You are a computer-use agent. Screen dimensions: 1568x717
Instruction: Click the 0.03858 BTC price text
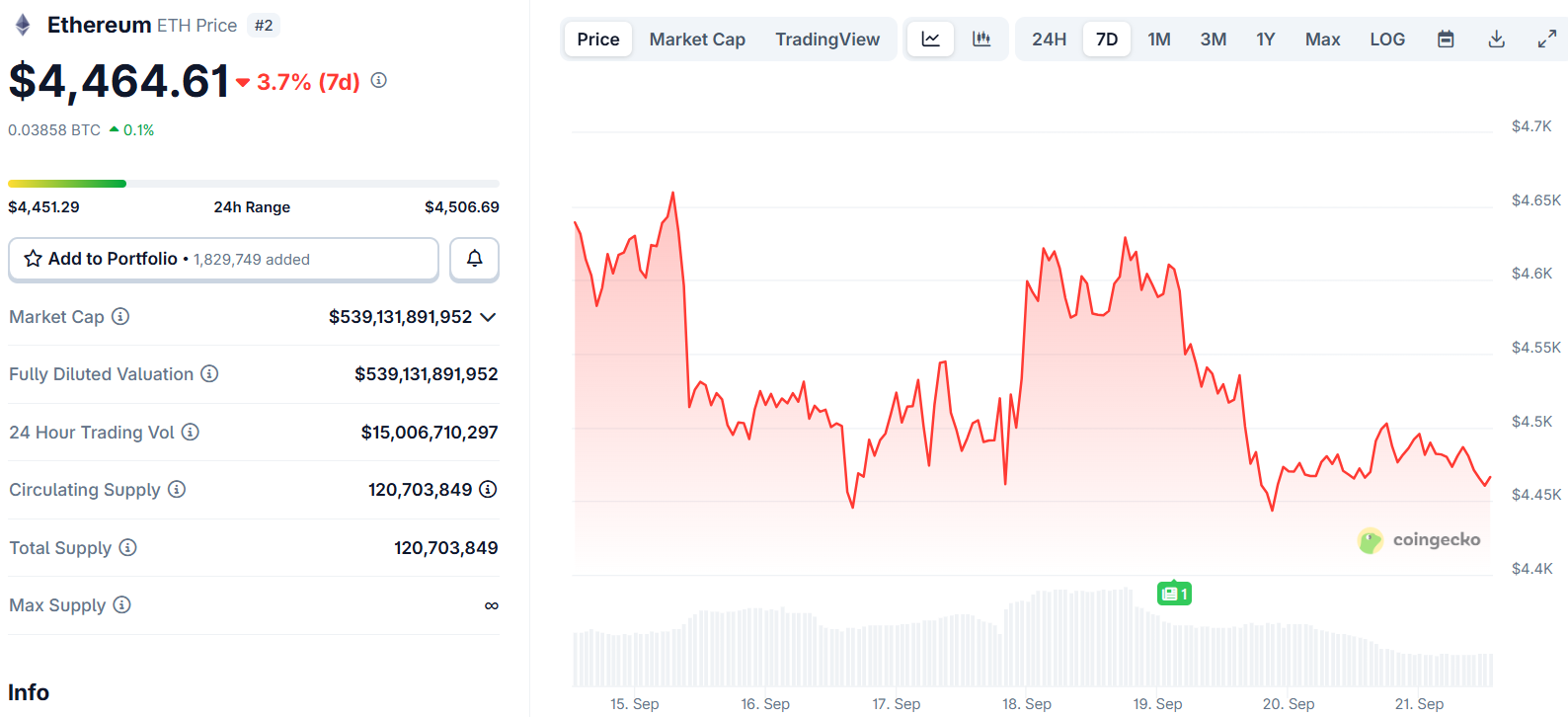[54, 130]
